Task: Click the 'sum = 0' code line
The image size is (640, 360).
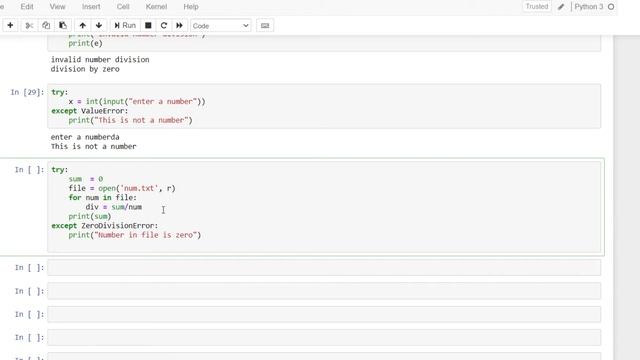Action: point(86,179)
